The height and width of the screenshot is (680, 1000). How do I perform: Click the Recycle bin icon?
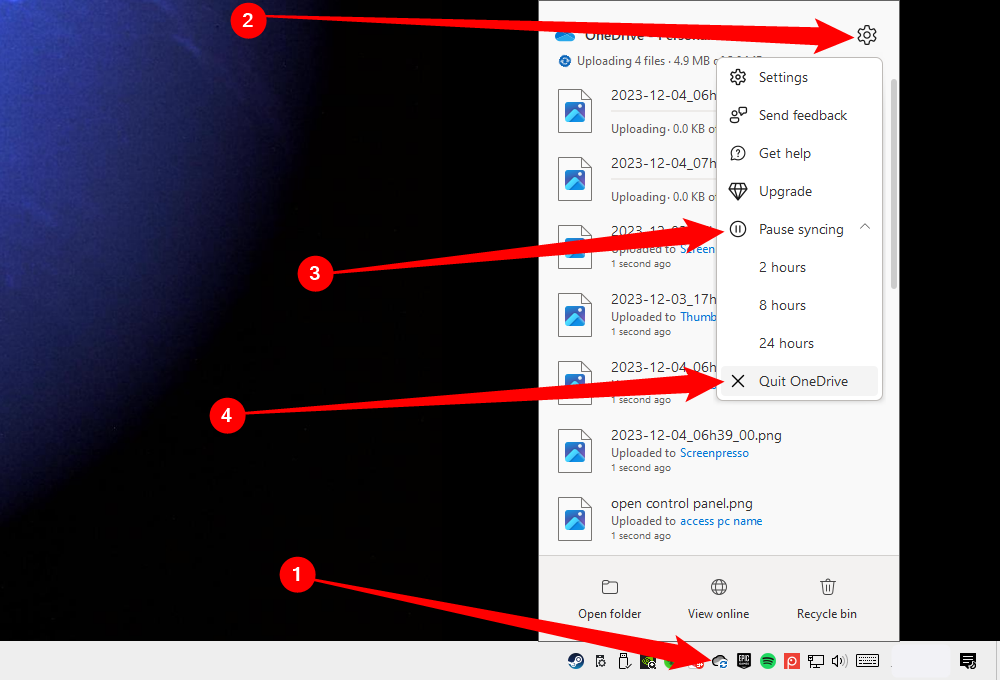click(827, 587)
